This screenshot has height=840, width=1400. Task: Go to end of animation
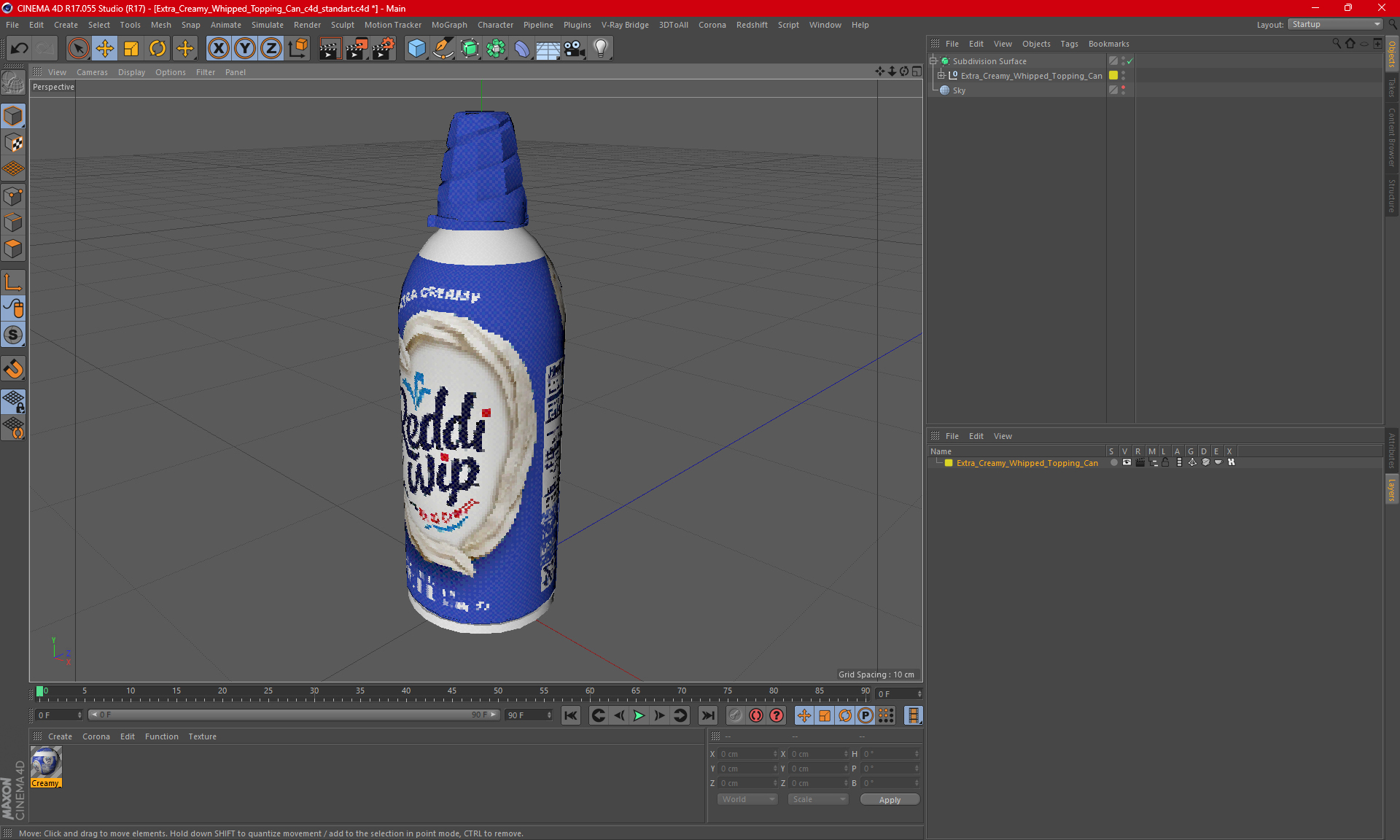(x=707, y=715)
